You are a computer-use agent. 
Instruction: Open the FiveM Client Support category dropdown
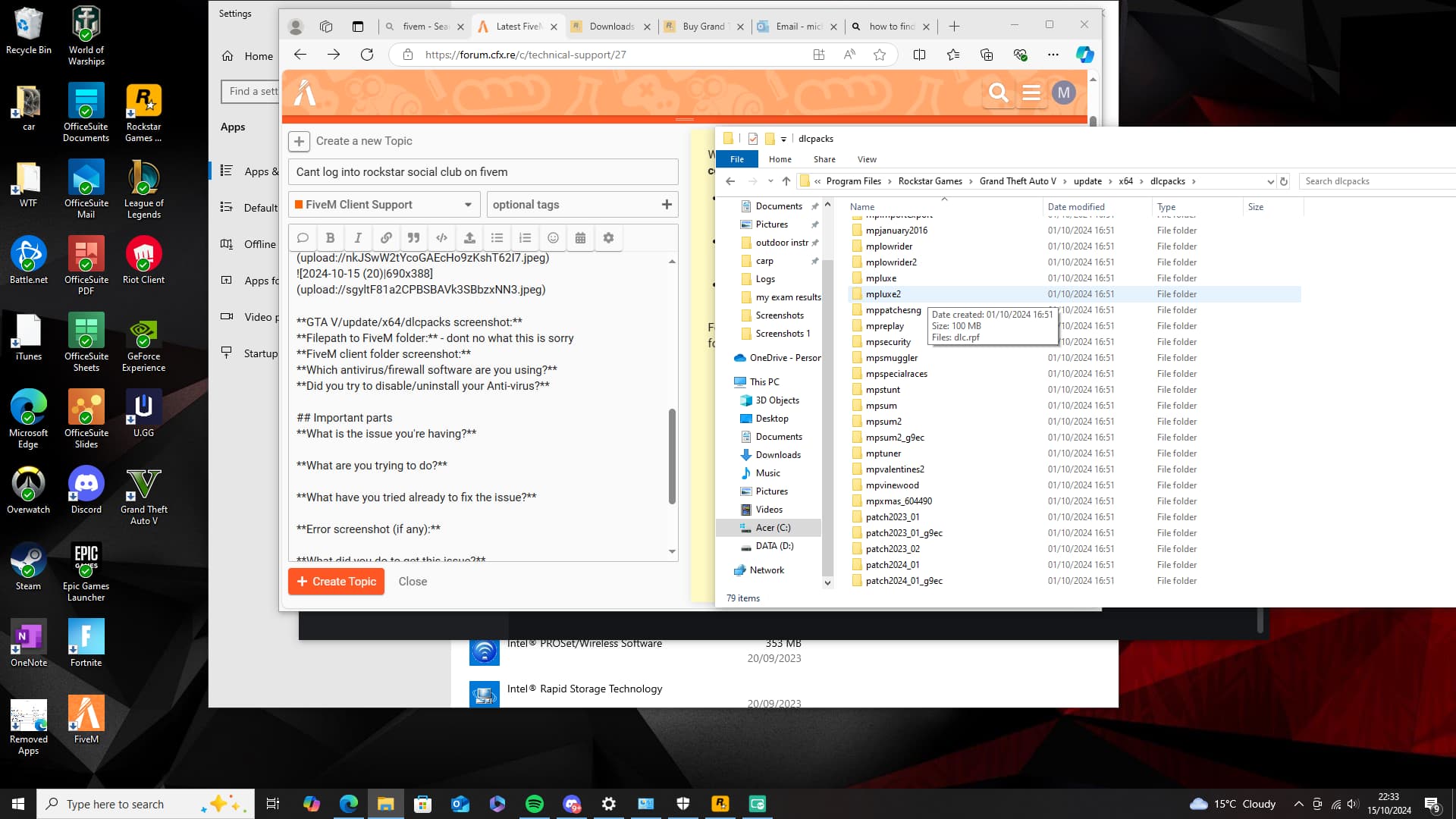[385, 205]
